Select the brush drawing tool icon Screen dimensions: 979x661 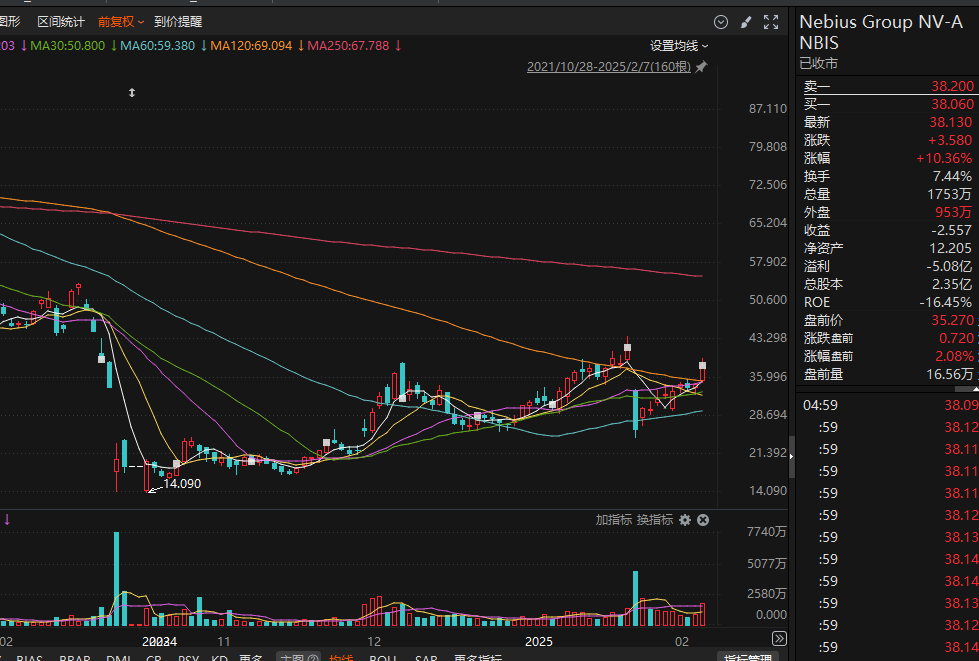click(746, 22)
